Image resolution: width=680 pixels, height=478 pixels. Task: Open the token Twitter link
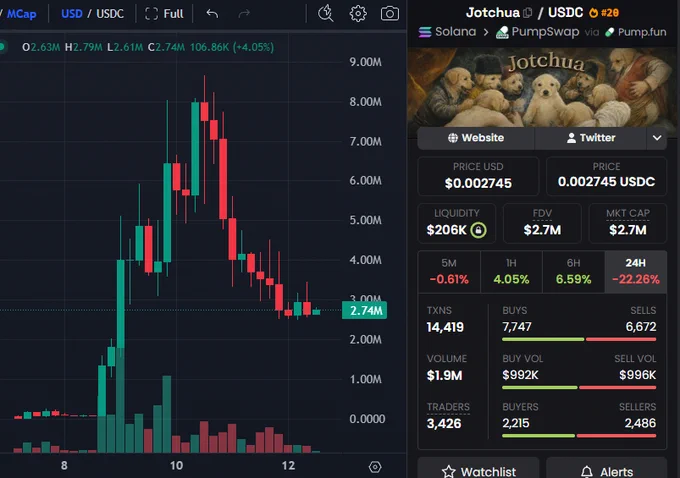coord(591,138)
